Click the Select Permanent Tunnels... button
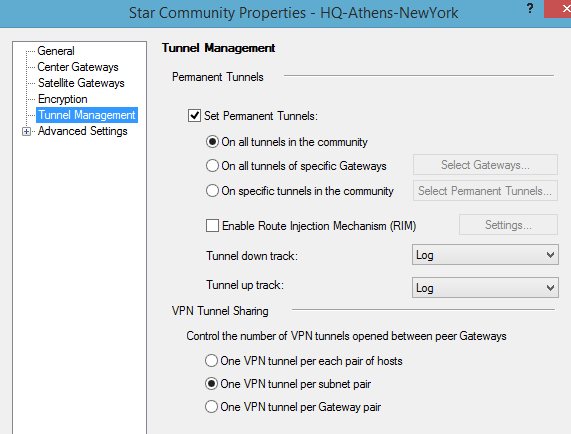 coord(485,190)
